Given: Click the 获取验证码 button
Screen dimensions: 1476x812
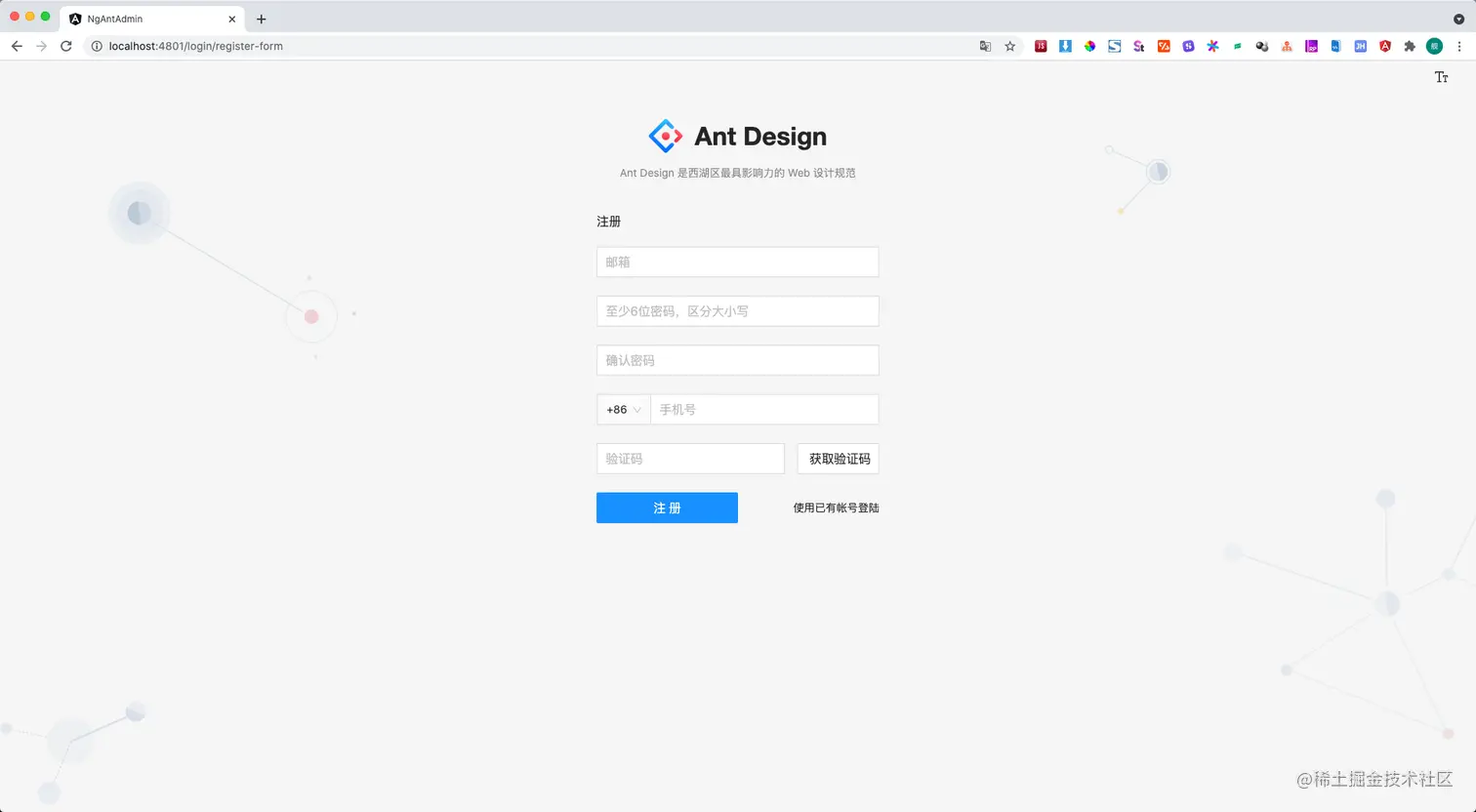Looking at the screenshot, I should [x=839, y=459].
